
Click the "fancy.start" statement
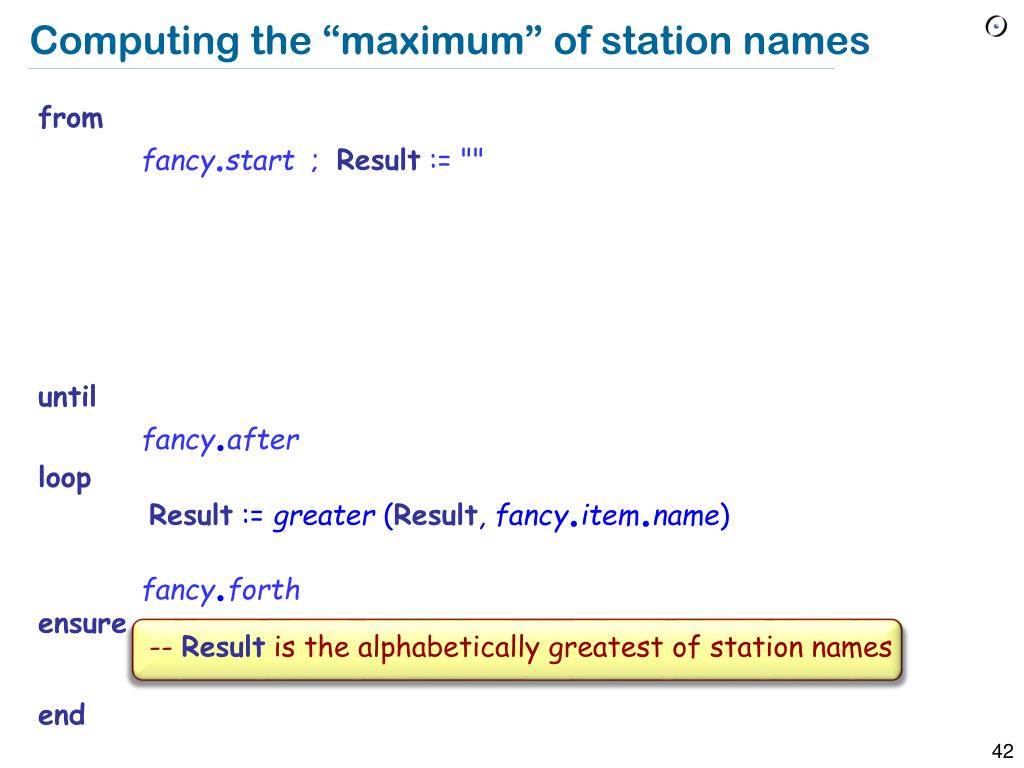pyautogui.click(x=218, y=161)
